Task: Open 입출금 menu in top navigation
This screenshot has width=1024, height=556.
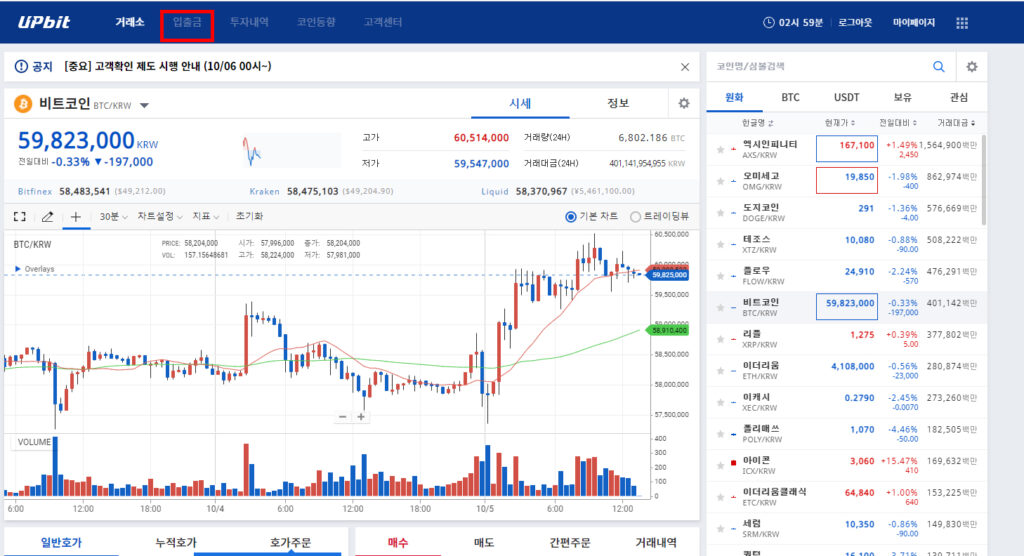Action: coord(187,22)
